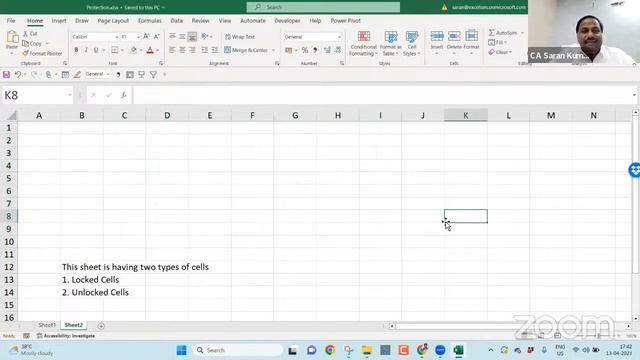This screenshot has height=360, width=640.
Task: Open the font size dropdown
Action: coord(138,37)
